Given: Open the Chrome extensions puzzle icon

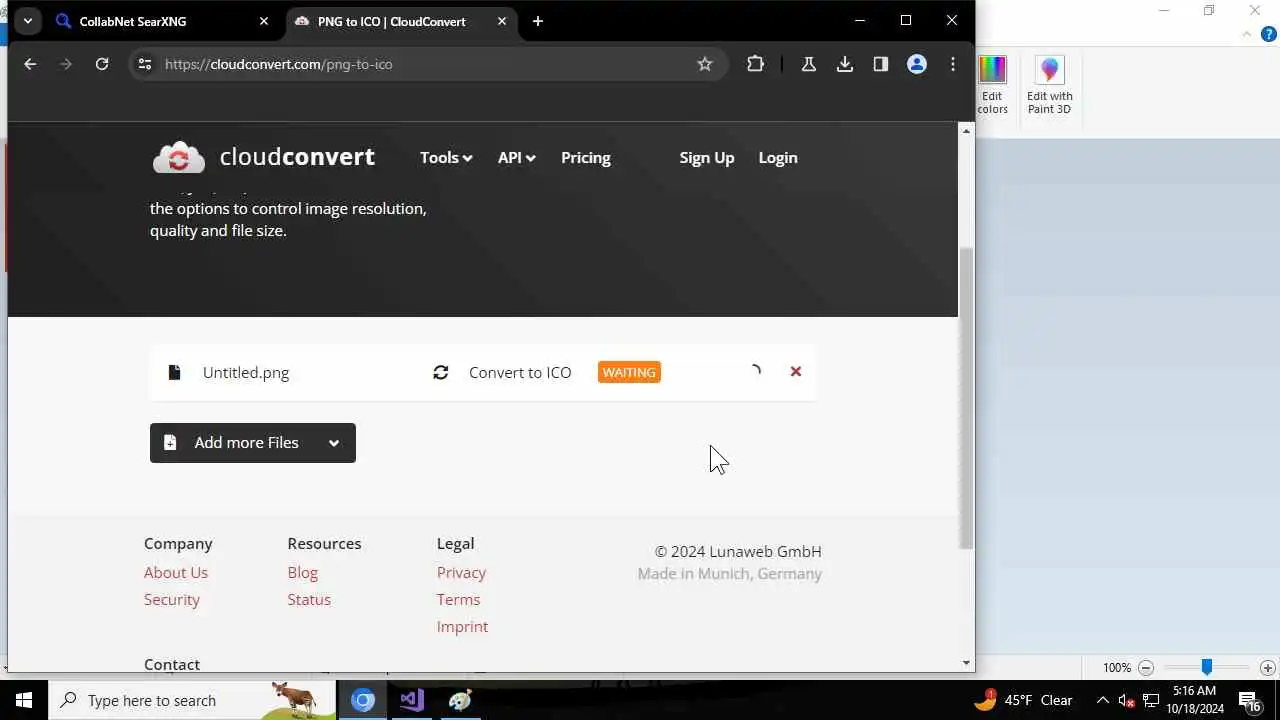Looking at the screenshot, I should coord(755,64).
